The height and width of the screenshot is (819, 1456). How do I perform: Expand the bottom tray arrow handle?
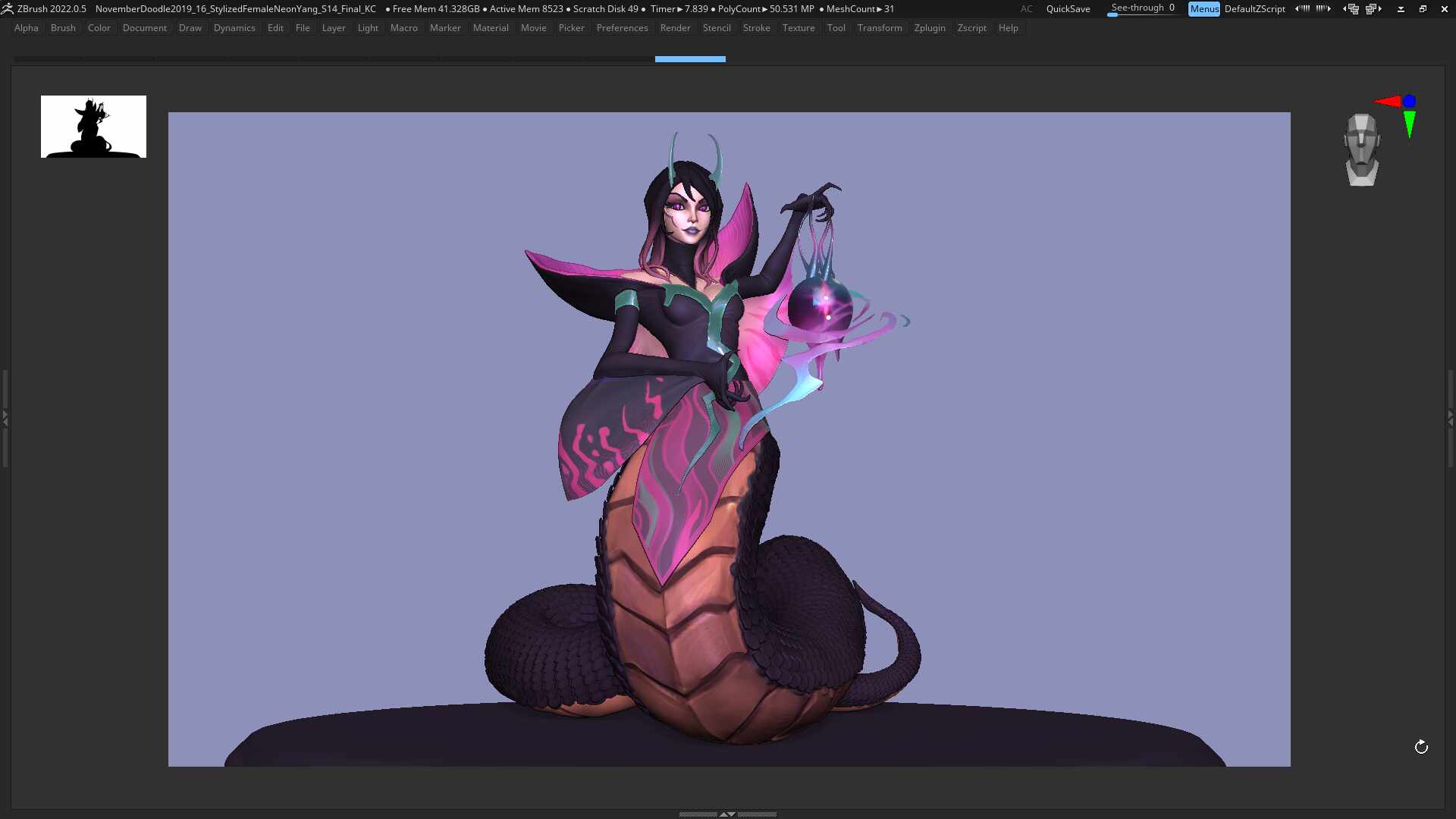point(727,814)
